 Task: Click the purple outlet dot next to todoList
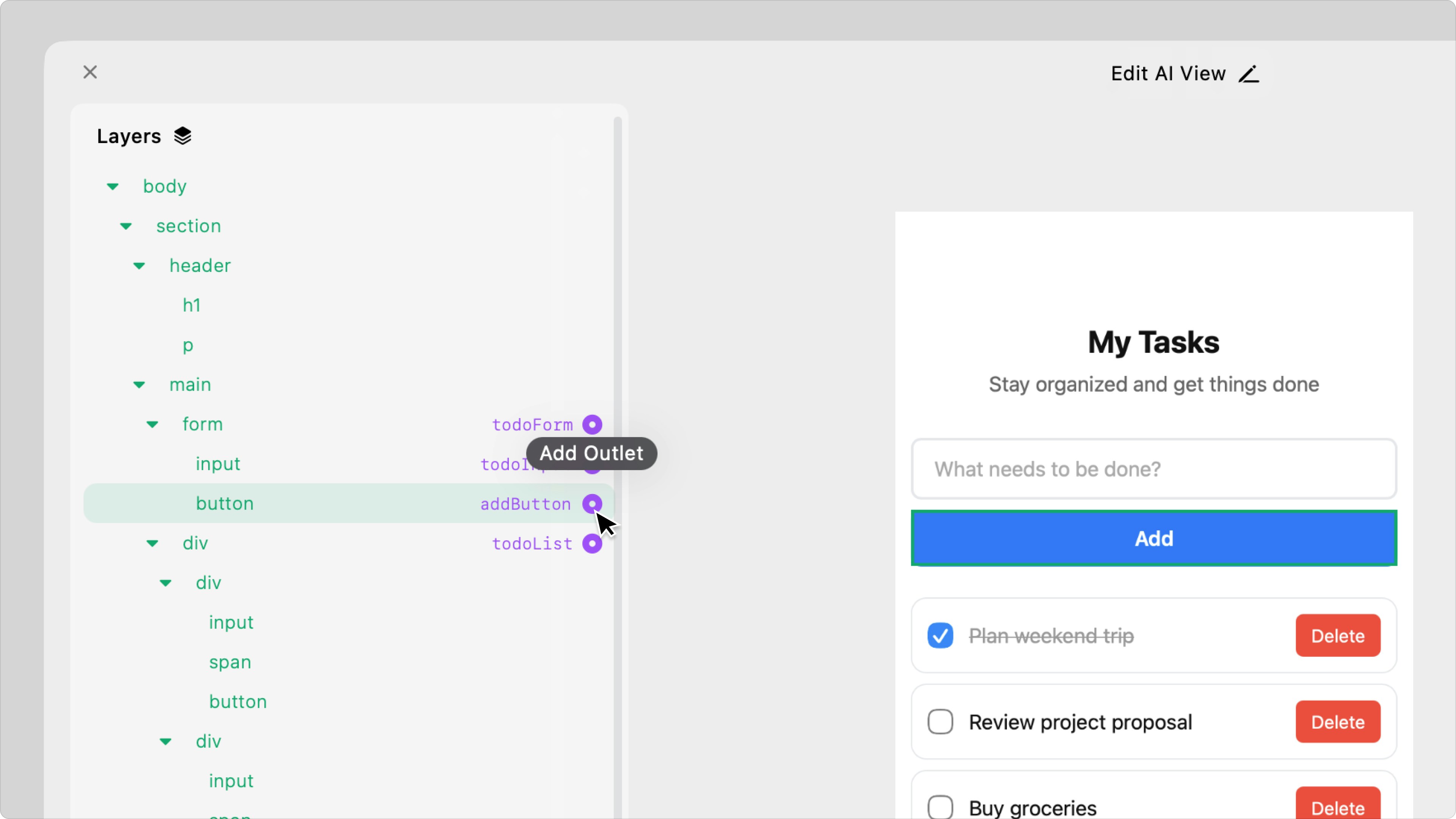(x=592, y=543)
